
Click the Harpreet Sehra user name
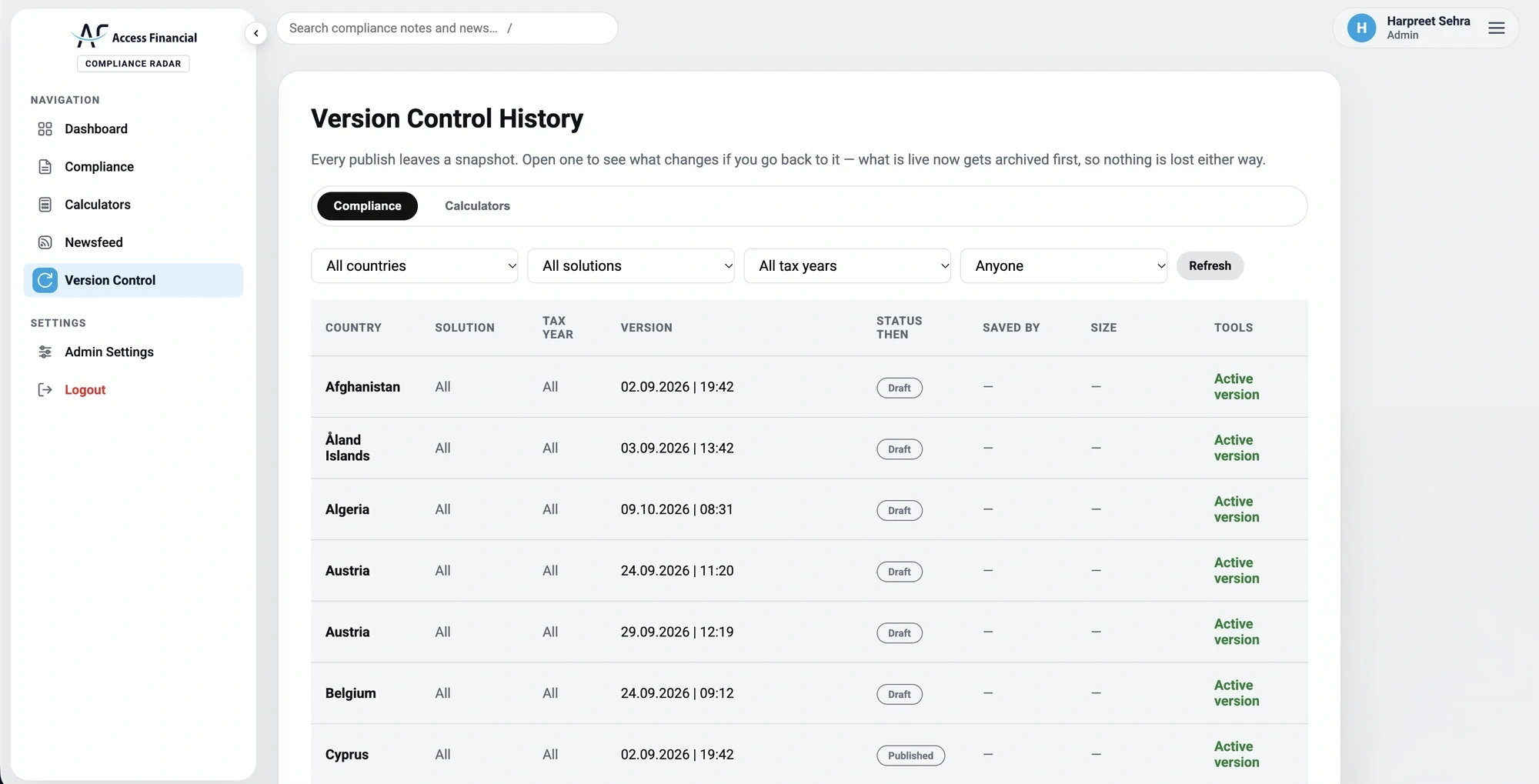click(x=1428, y=21)
